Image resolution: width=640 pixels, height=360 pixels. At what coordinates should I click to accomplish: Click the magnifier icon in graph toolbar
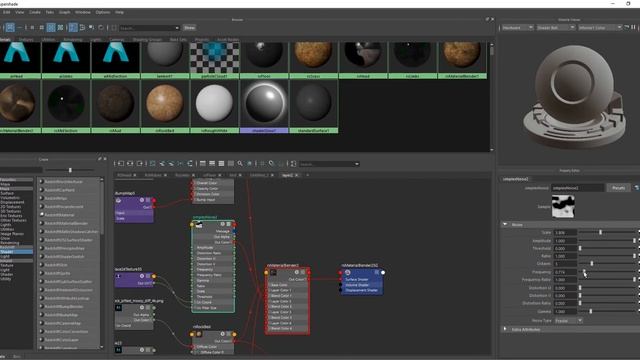pos(240,164)
